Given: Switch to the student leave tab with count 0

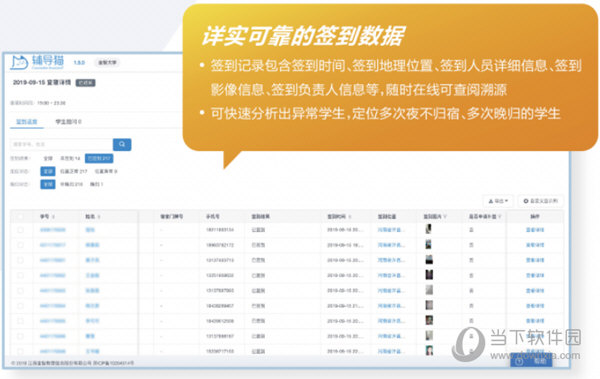Looking at the screenshot, I should point(68,122).
